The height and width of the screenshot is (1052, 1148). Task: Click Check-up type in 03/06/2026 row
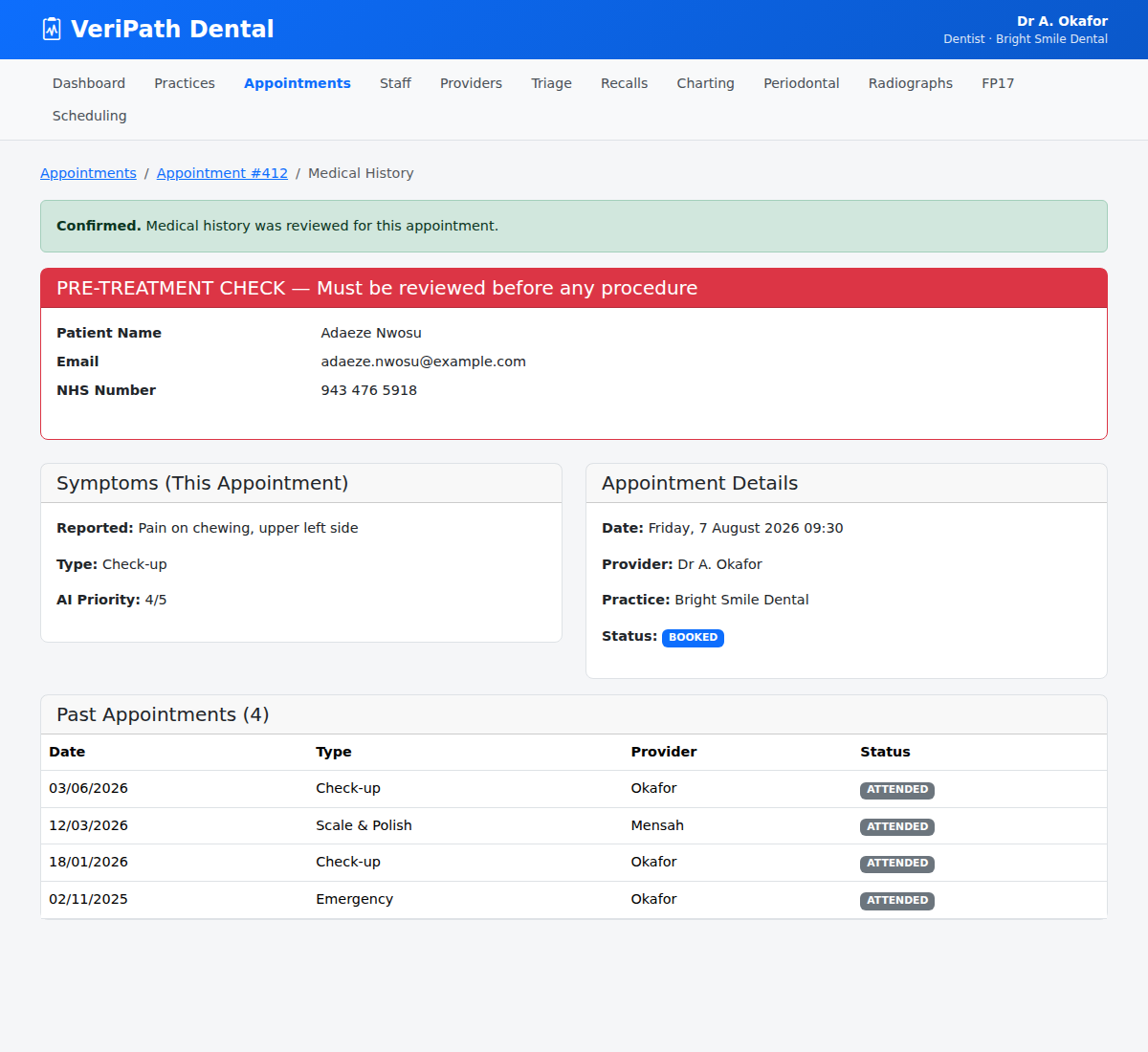[348, 788]
